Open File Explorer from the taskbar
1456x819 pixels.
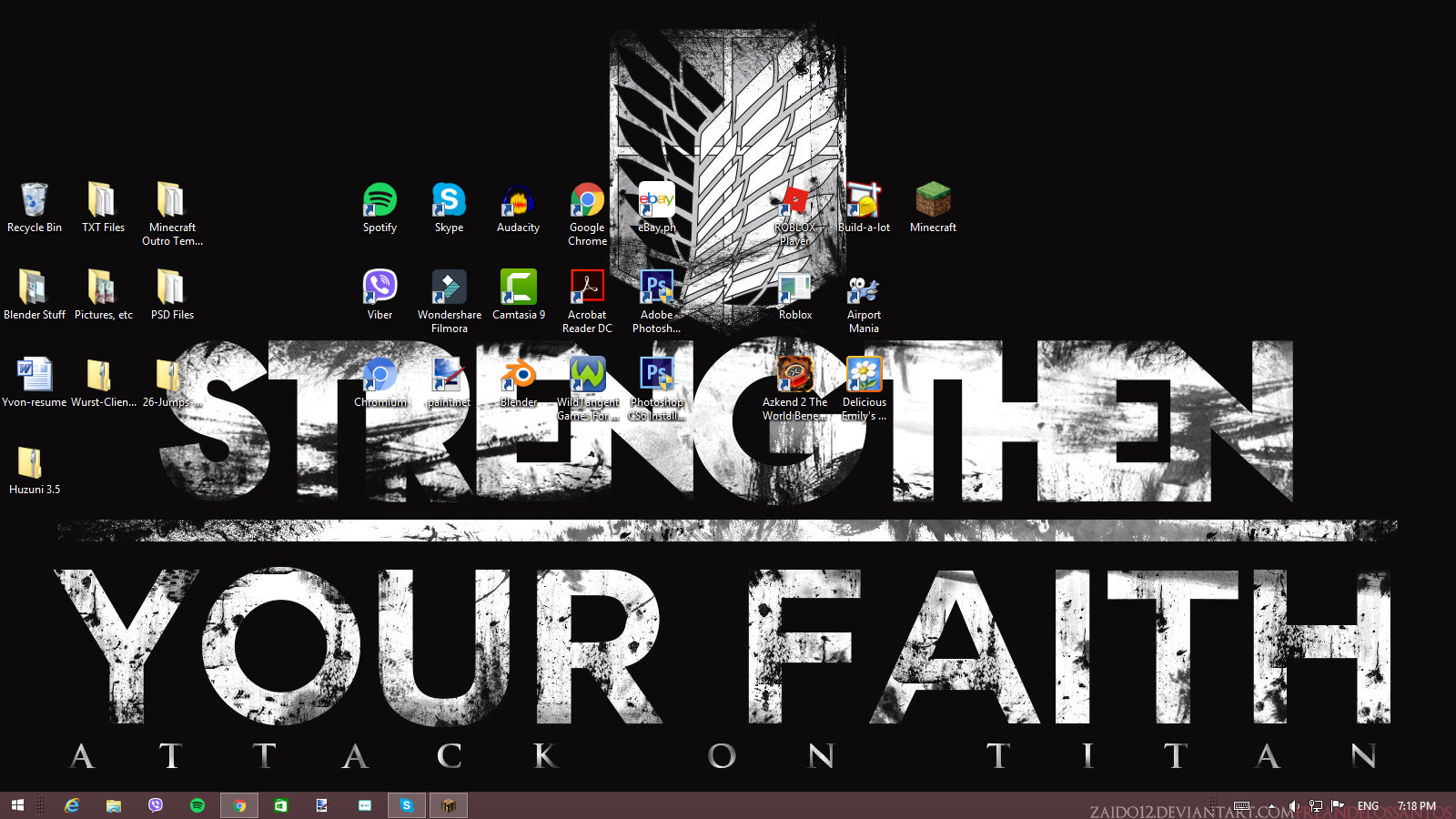(x=114, y=805)
